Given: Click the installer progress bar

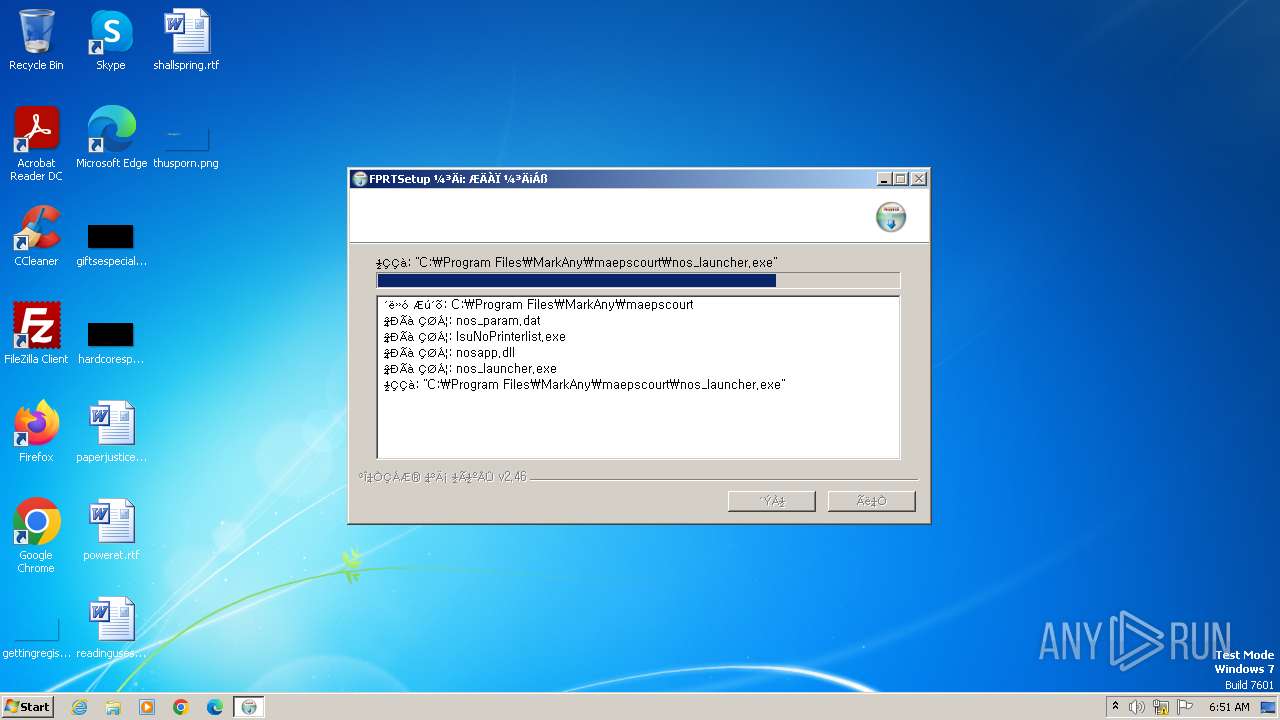Looking at the screenshot, I should pos(638,281).
